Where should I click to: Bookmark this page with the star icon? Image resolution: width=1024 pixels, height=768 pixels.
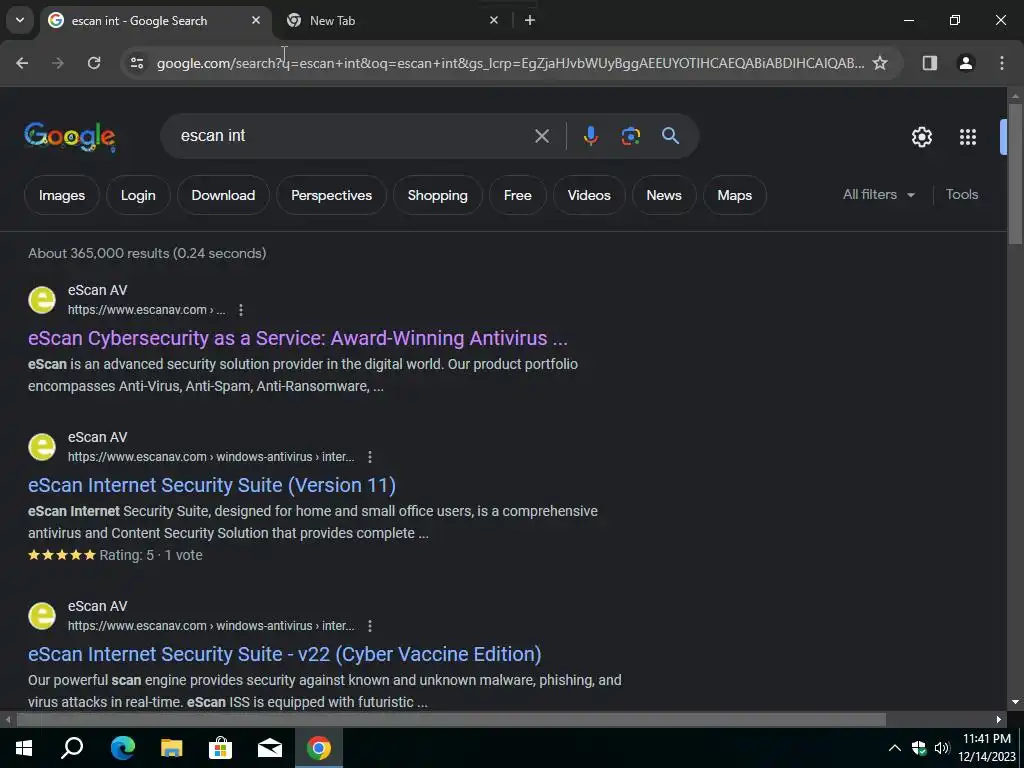[880, 63]
